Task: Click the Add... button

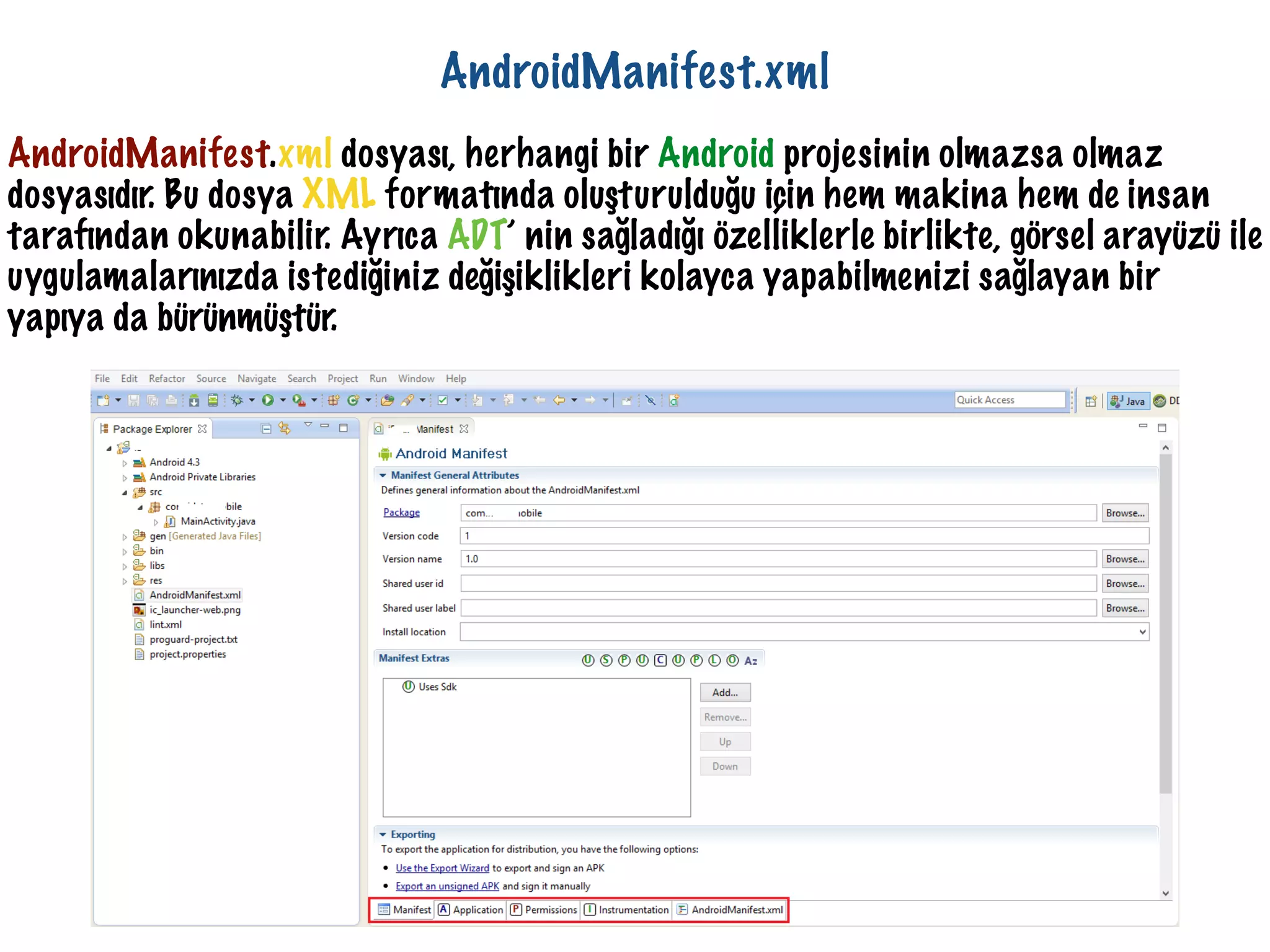Action: tap(725, 693)
